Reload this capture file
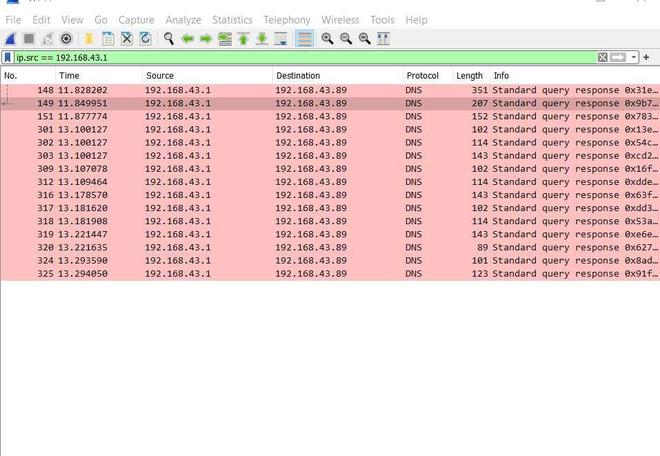Image resolution: width=660 pixels, height=456 pixels. click(x=145, y=39)
